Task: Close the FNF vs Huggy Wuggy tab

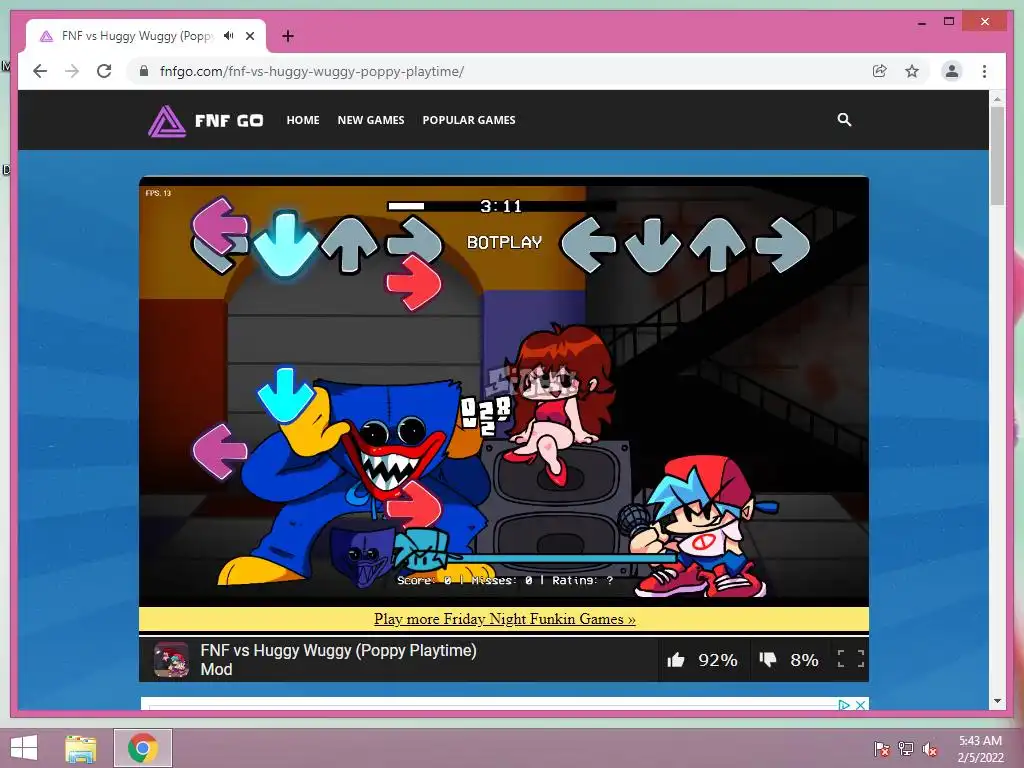Action: click(249, 36)
